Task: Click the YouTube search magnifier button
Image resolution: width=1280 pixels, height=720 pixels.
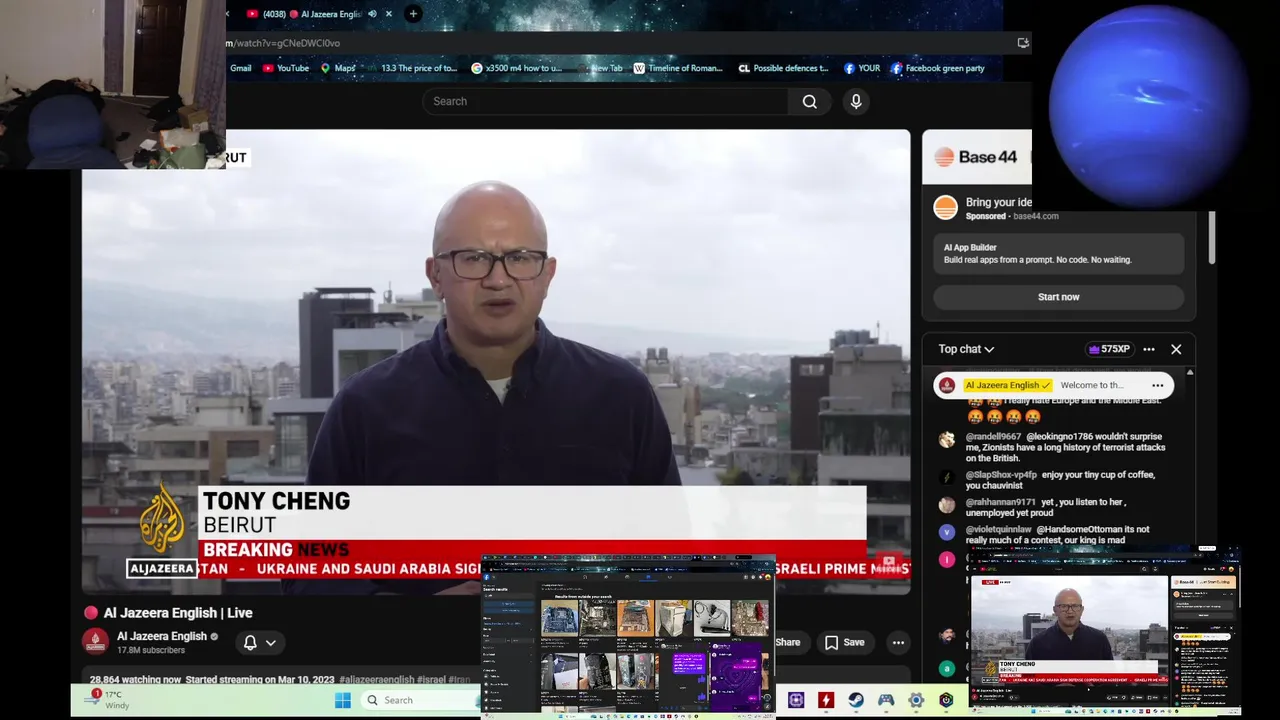Action: tap(810, 101)
